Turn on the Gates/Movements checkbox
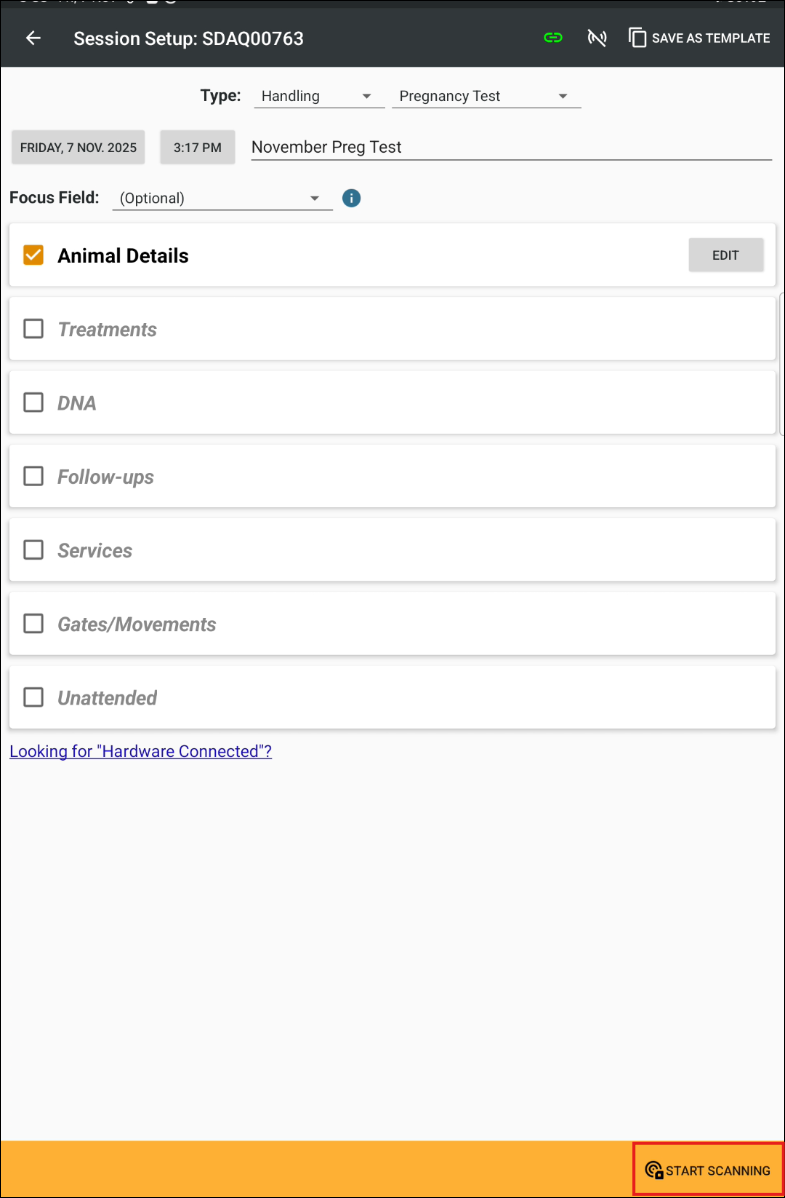 coord(34,623)
